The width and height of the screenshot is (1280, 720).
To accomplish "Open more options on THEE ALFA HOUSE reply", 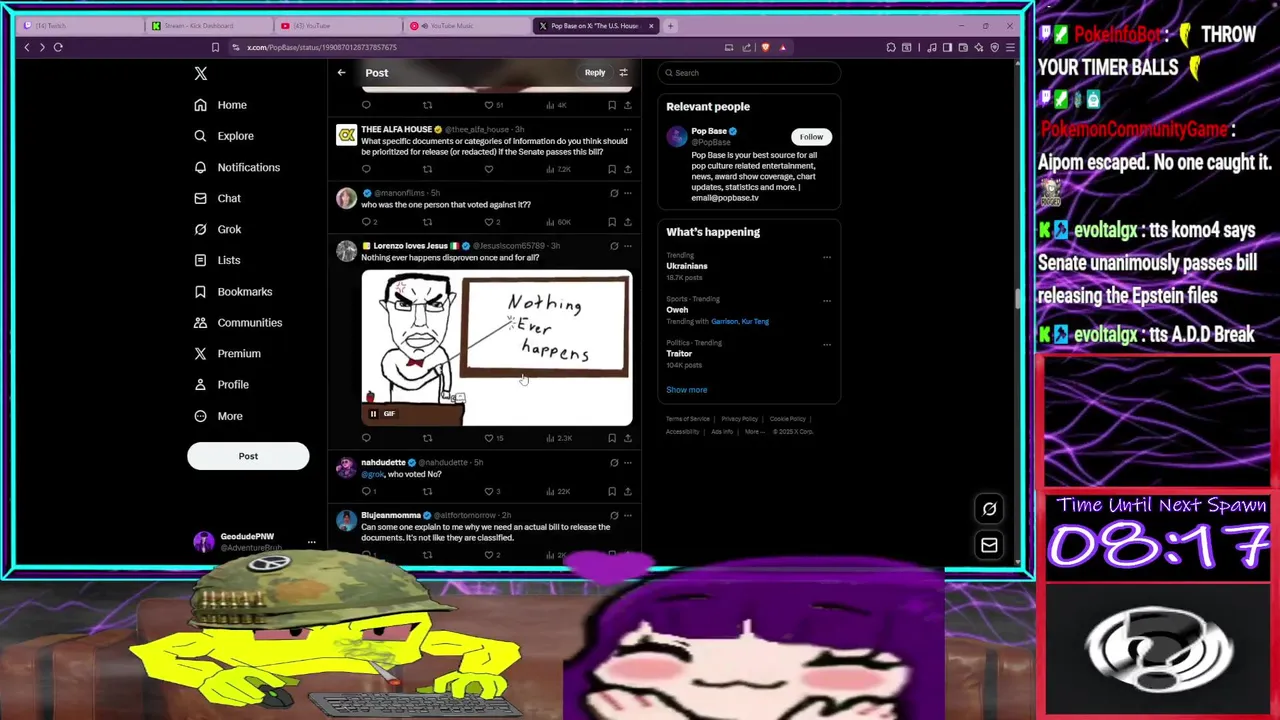I will point(628,130).
